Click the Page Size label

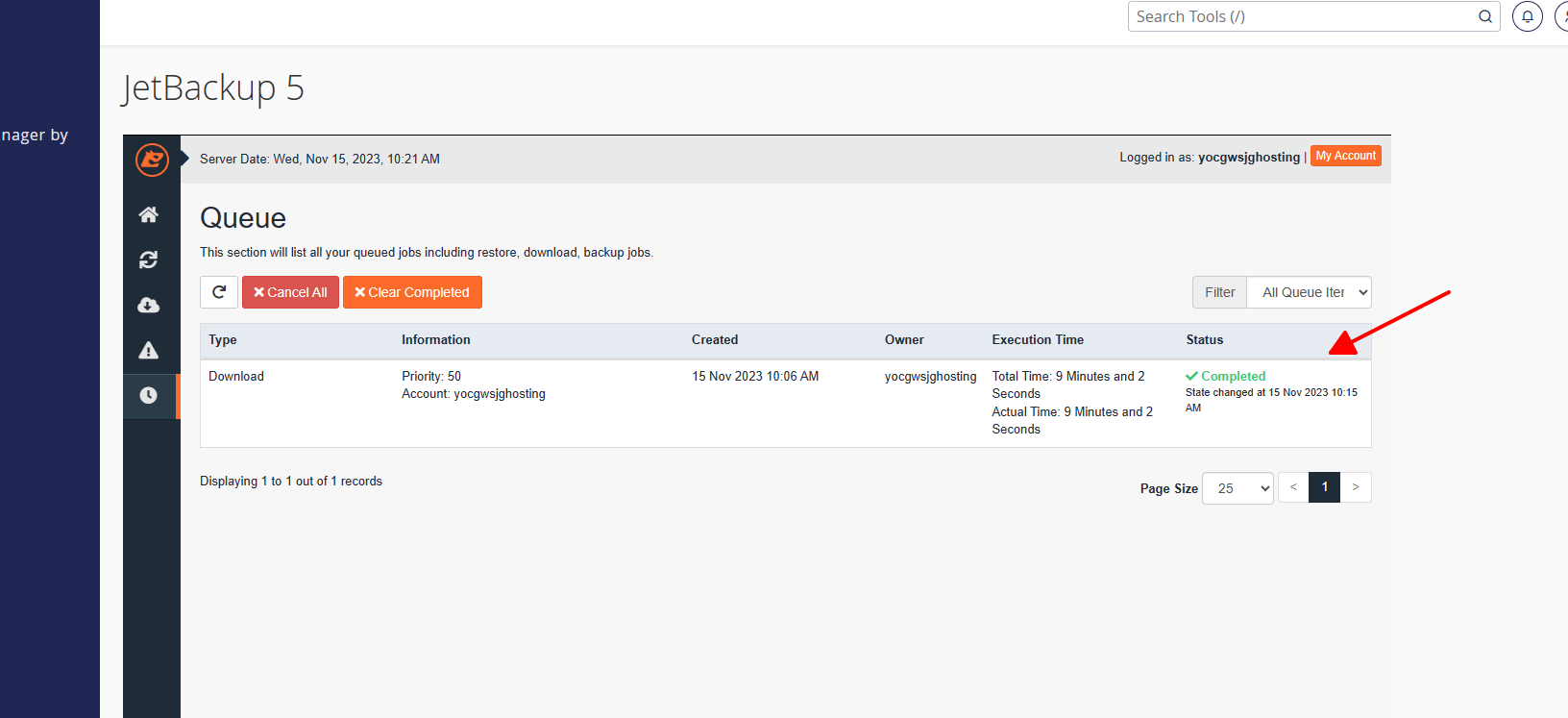click(1169, 489)
